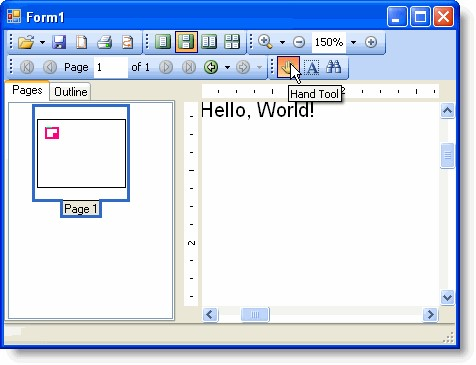Enable the Text Select tool
The image size is (476, 365).
(312, 67)
